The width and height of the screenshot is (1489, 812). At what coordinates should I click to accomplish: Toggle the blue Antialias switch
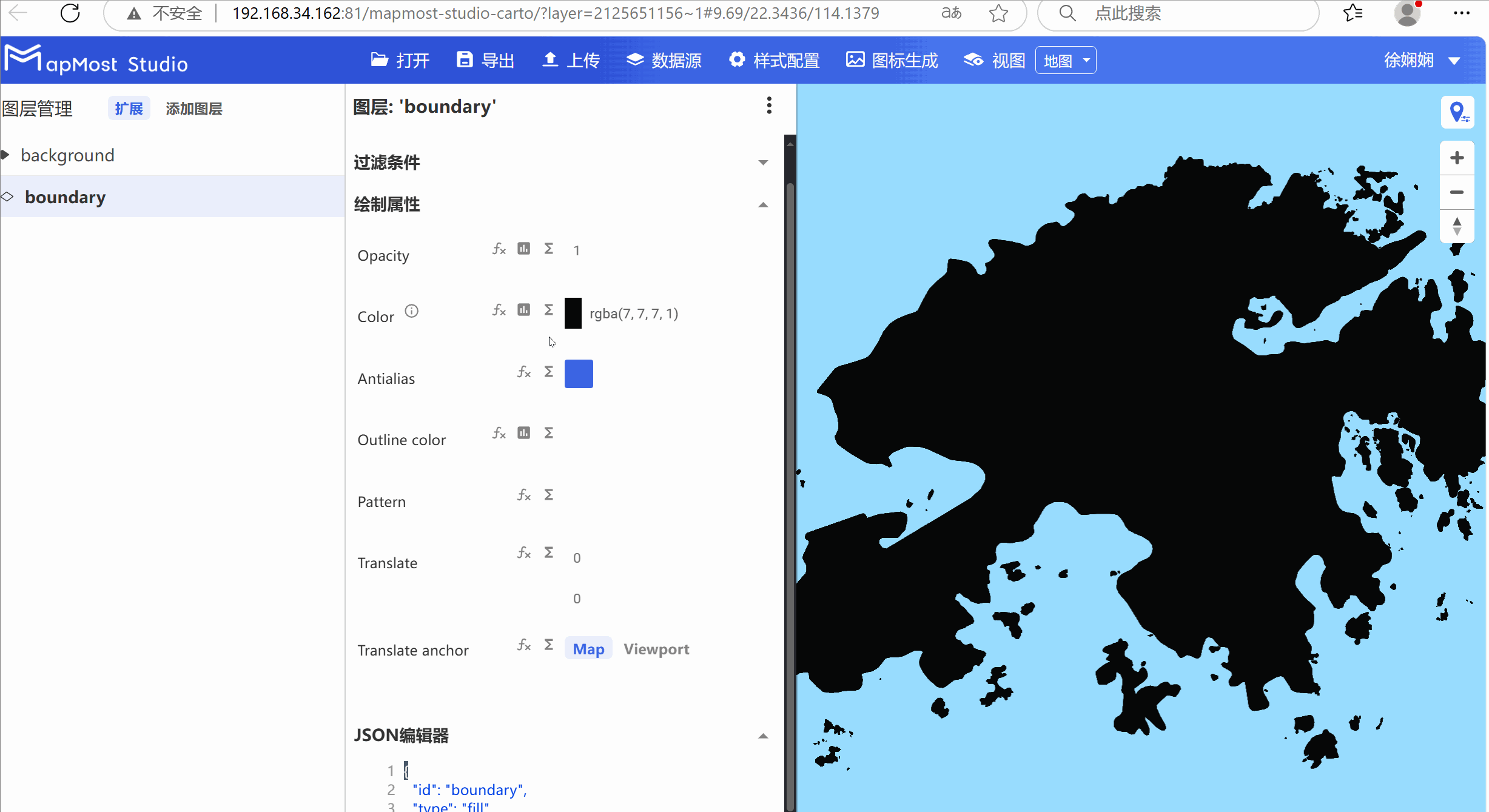point(579,374)
